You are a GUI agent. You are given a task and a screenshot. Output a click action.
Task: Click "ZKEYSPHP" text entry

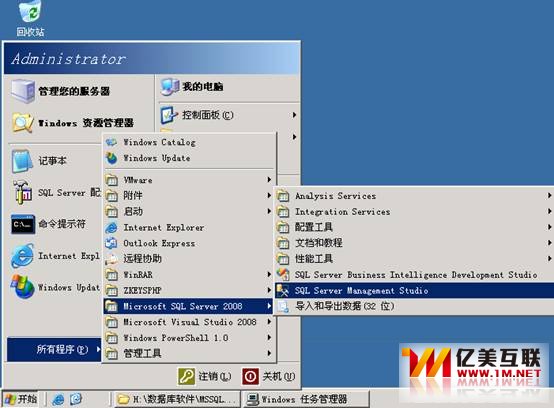pyautogui.click(x=142, y=290)
